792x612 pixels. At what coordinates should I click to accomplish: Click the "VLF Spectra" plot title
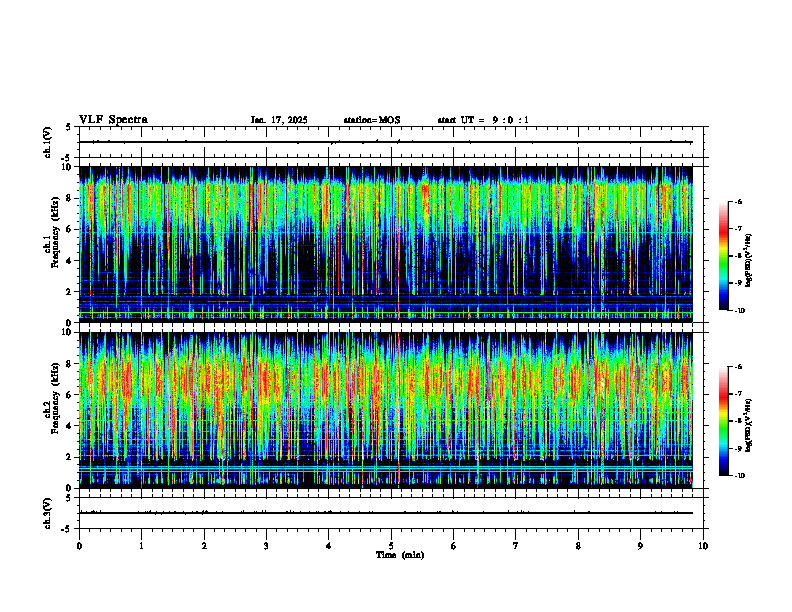click(x=113, y=120)
